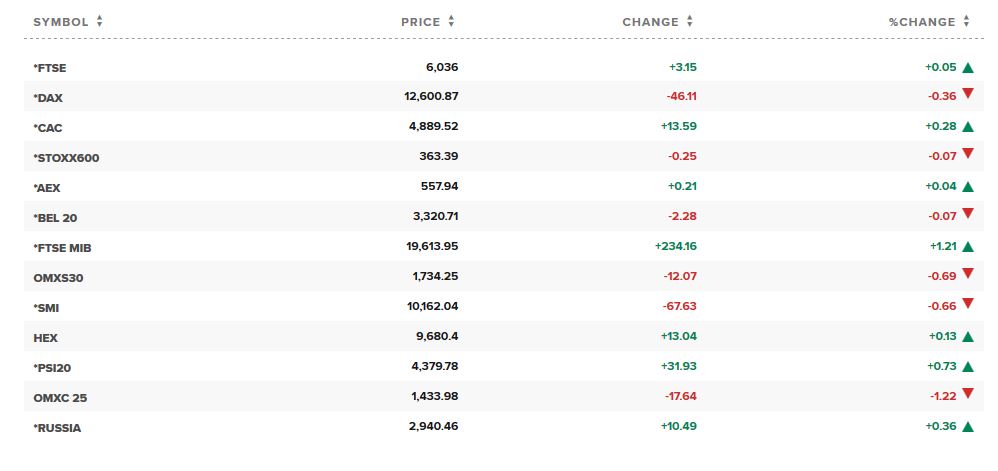
Task: Sort table by the PRICE column arrows
Action: 451,21
